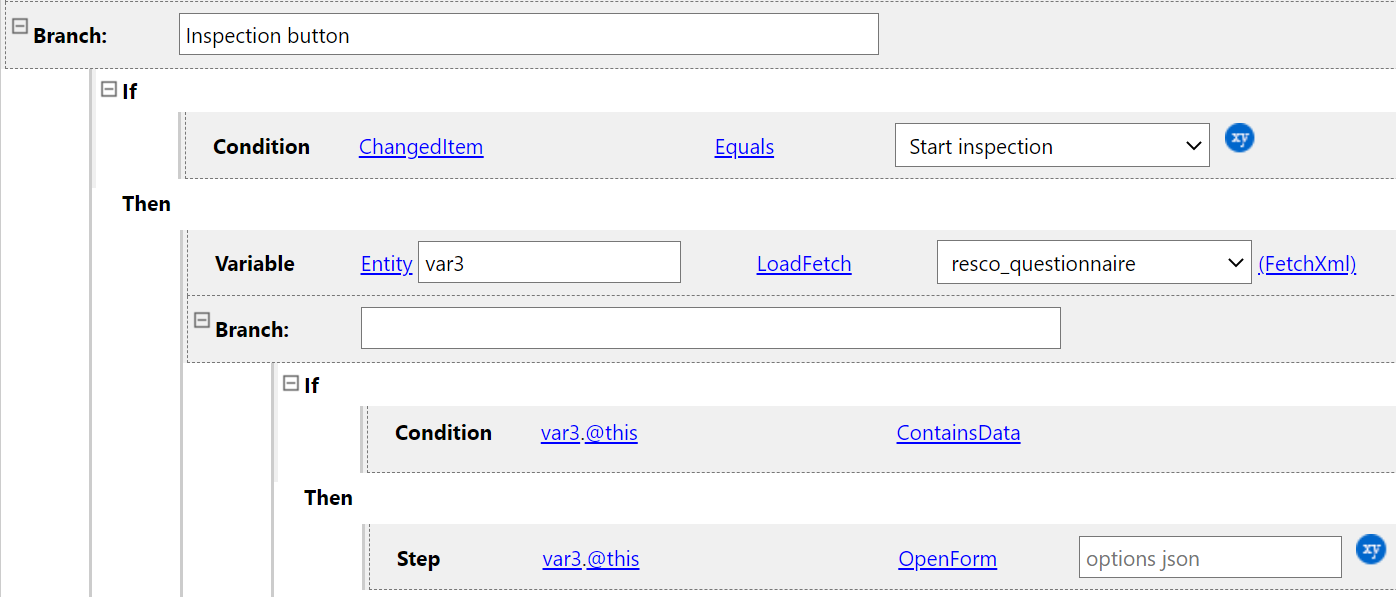Click the OpenForm step link
This screenshot has height=597, width=1396.
coord(947,559)
